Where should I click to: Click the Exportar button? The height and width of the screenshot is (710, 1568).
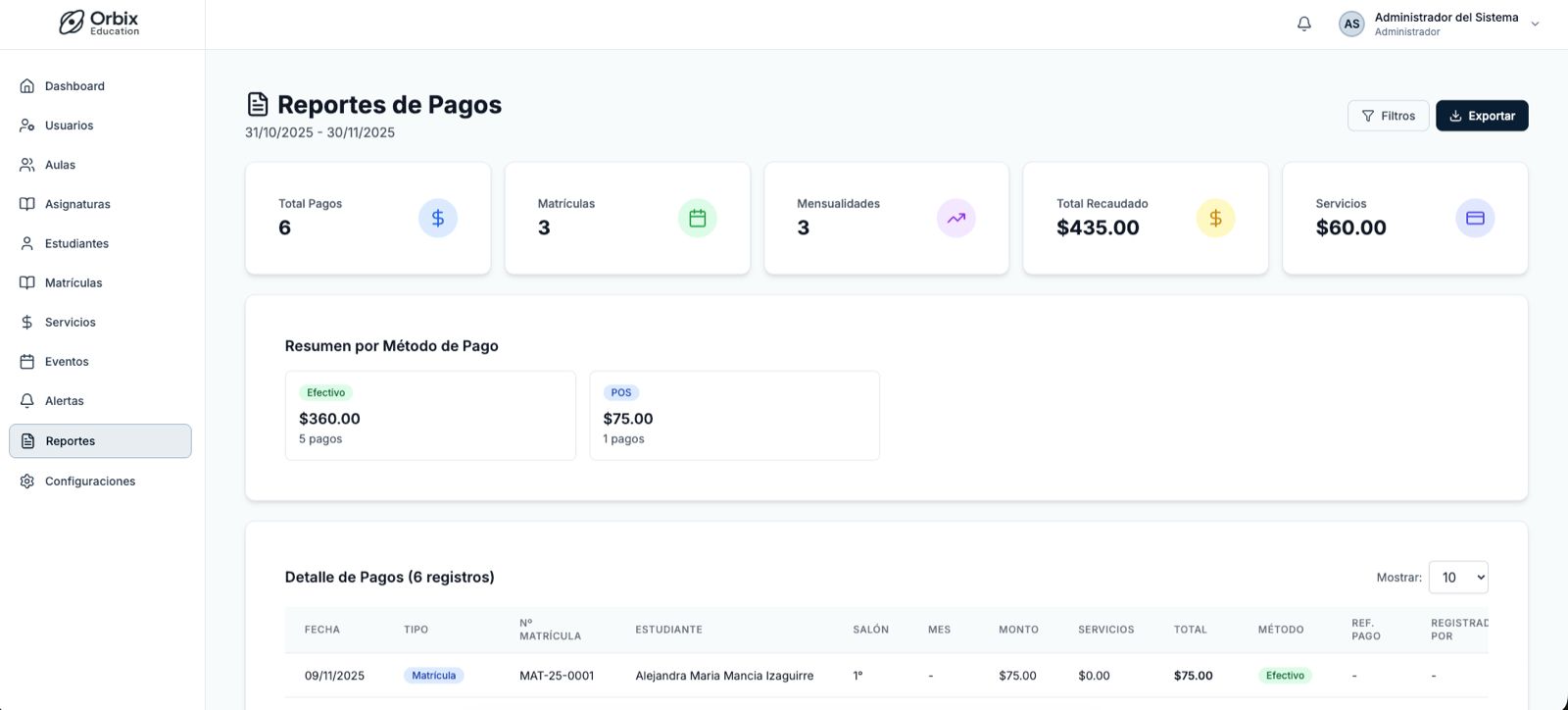point(1482,116)
